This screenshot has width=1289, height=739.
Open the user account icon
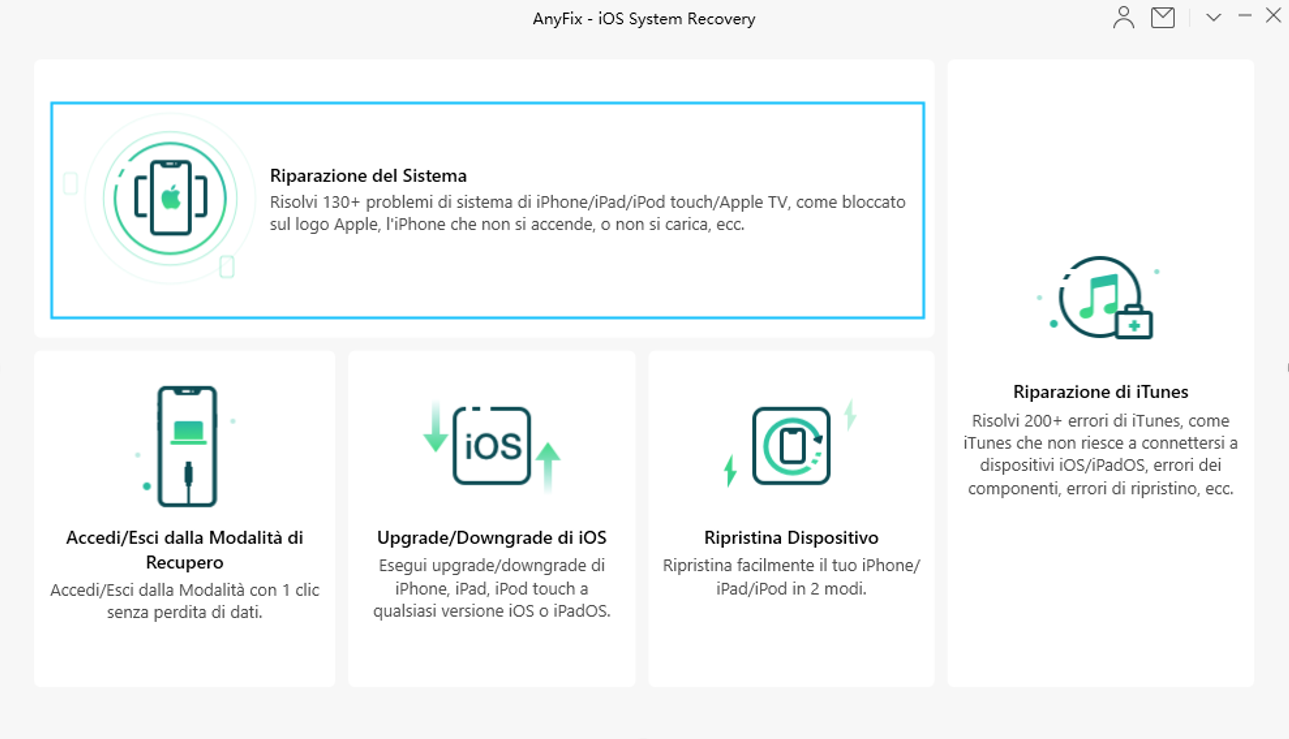click(x=1123, y=18)
